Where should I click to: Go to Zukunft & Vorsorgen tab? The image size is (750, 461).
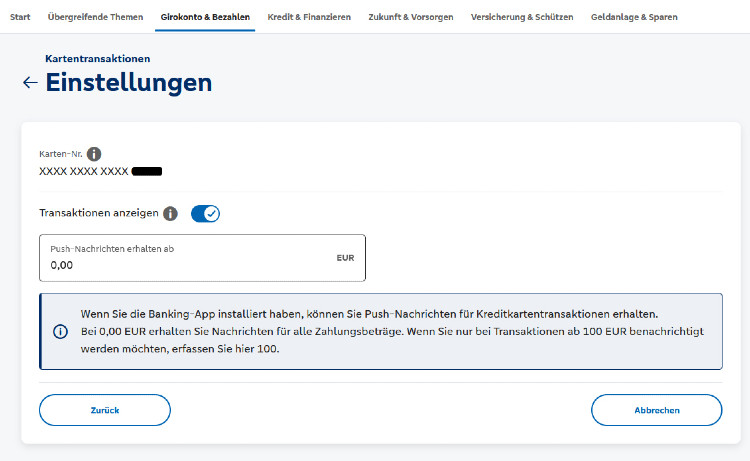tap(411, 17)
